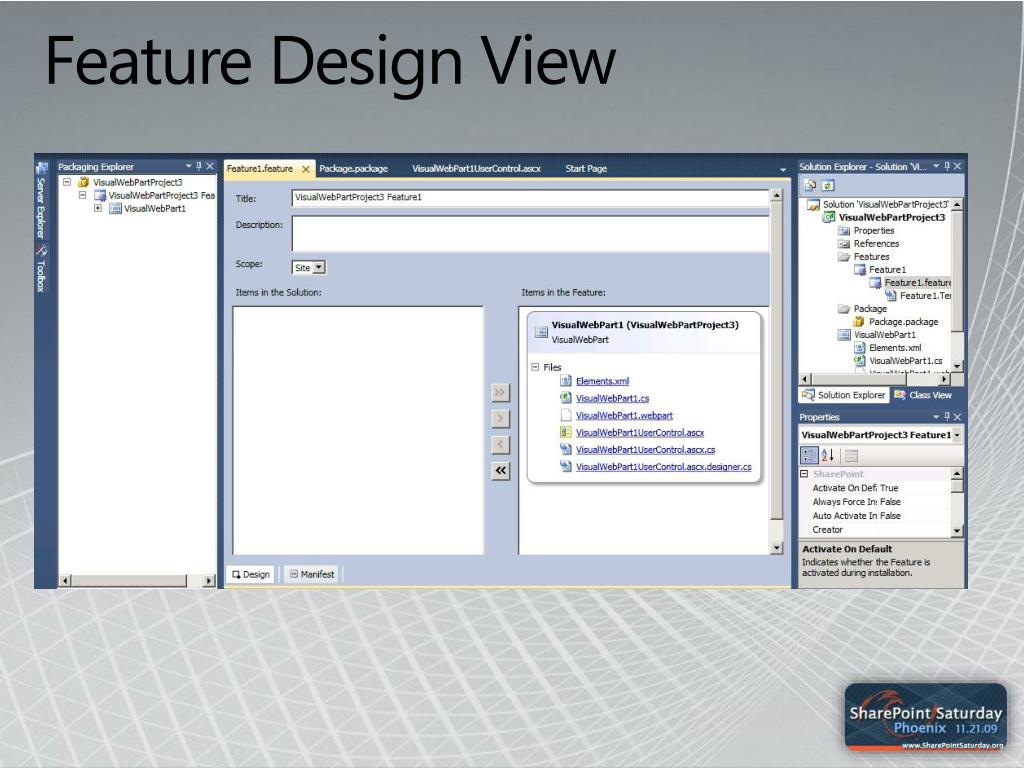Open Toolbox side tab
This screenshot has width=1024, height=768.
(41, 268)
